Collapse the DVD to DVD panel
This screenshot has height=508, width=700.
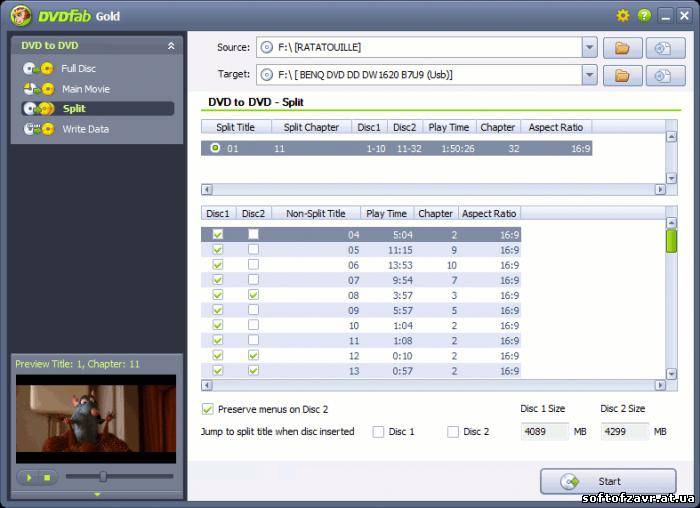(171, 46)
